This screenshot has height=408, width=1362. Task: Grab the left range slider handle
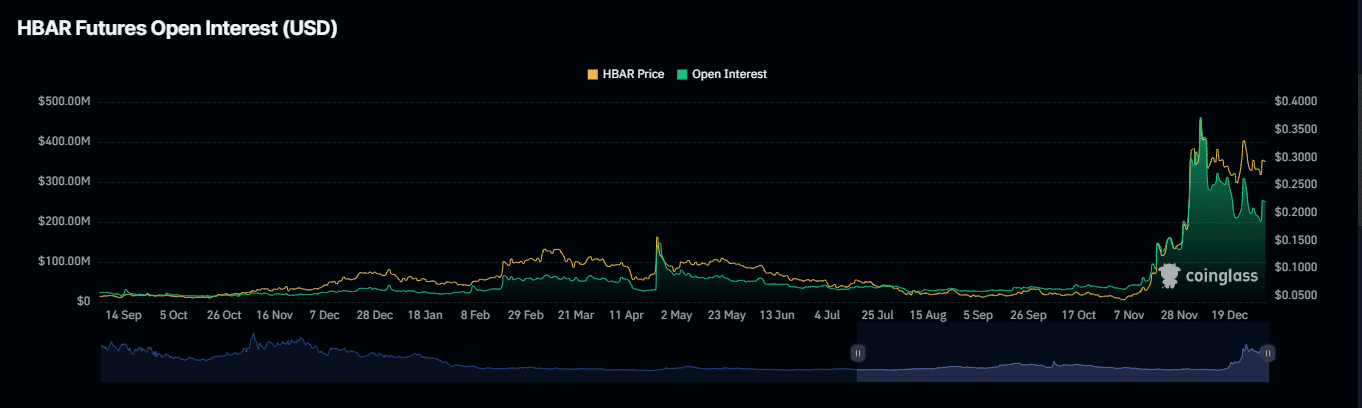[x=857, y=353]
